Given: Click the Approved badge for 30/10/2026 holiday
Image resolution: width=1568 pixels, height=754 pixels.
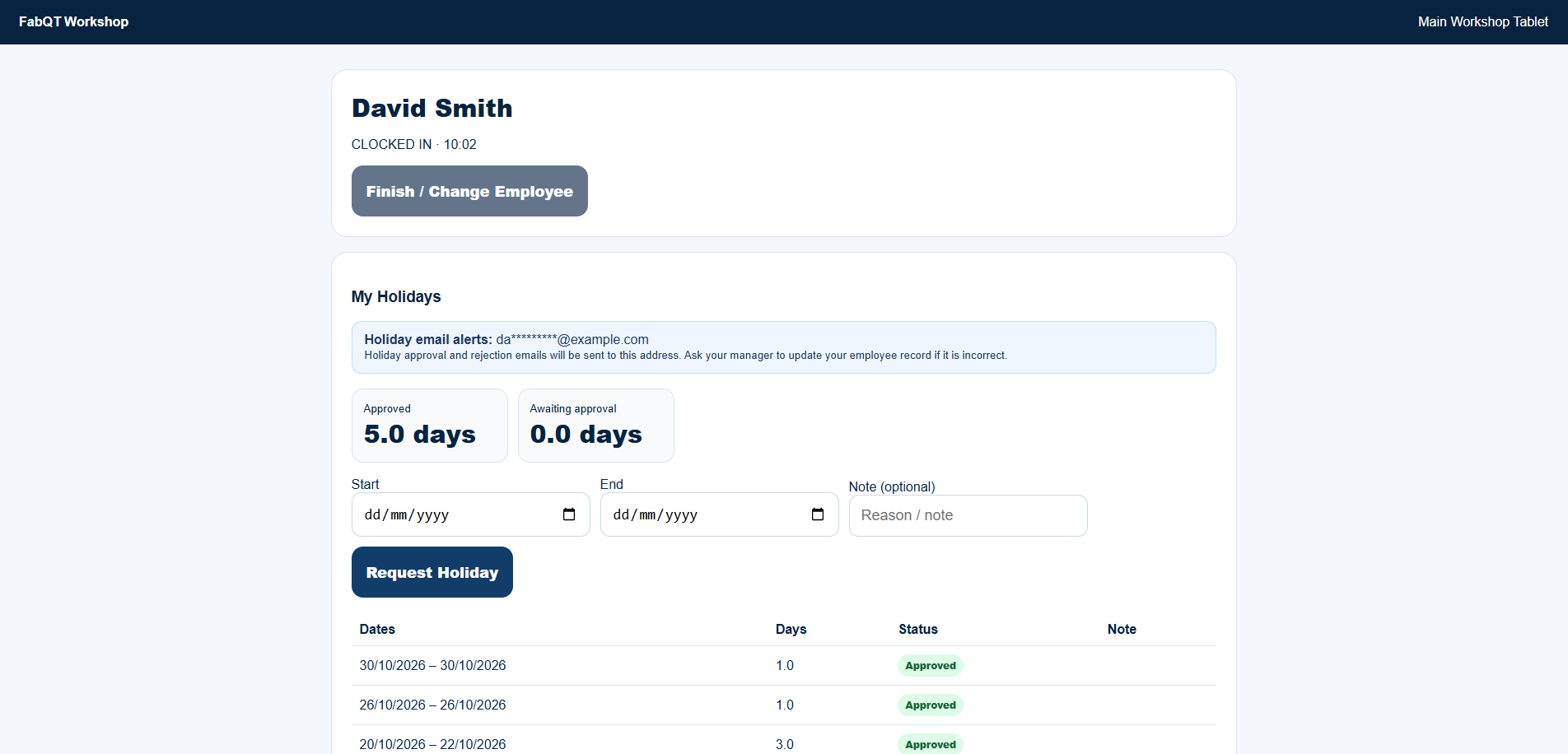Looking at the screenshot, I should [931, 665].
